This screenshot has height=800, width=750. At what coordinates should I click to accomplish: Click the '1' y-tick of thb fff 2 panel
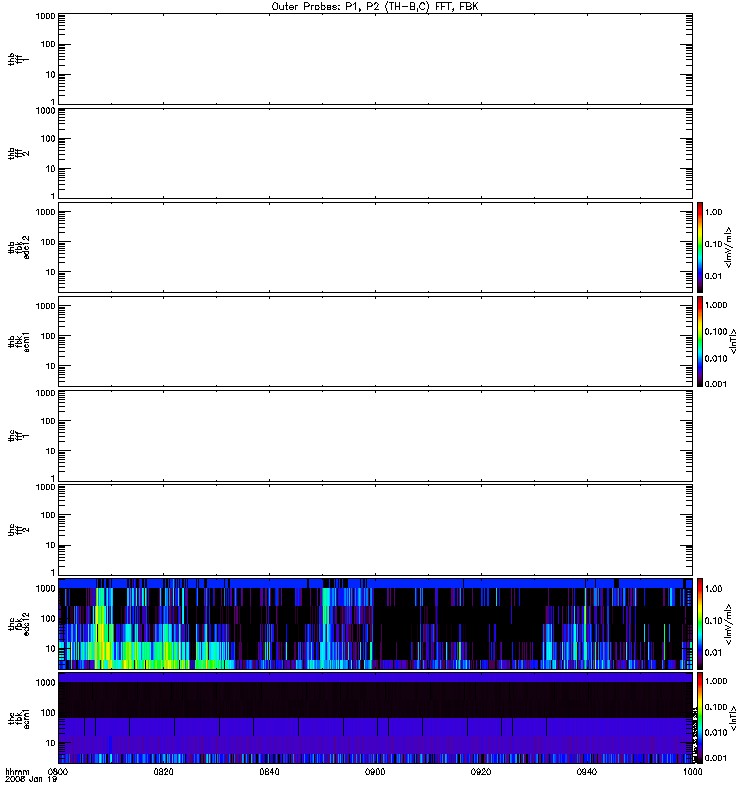pos(53,196)
